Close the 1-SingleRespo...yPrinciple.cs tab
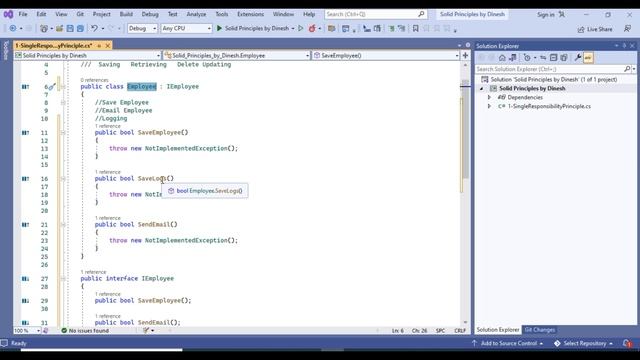The width and height of the screenshot is (640, 360). pyautogui.click(x=108, y=46)
